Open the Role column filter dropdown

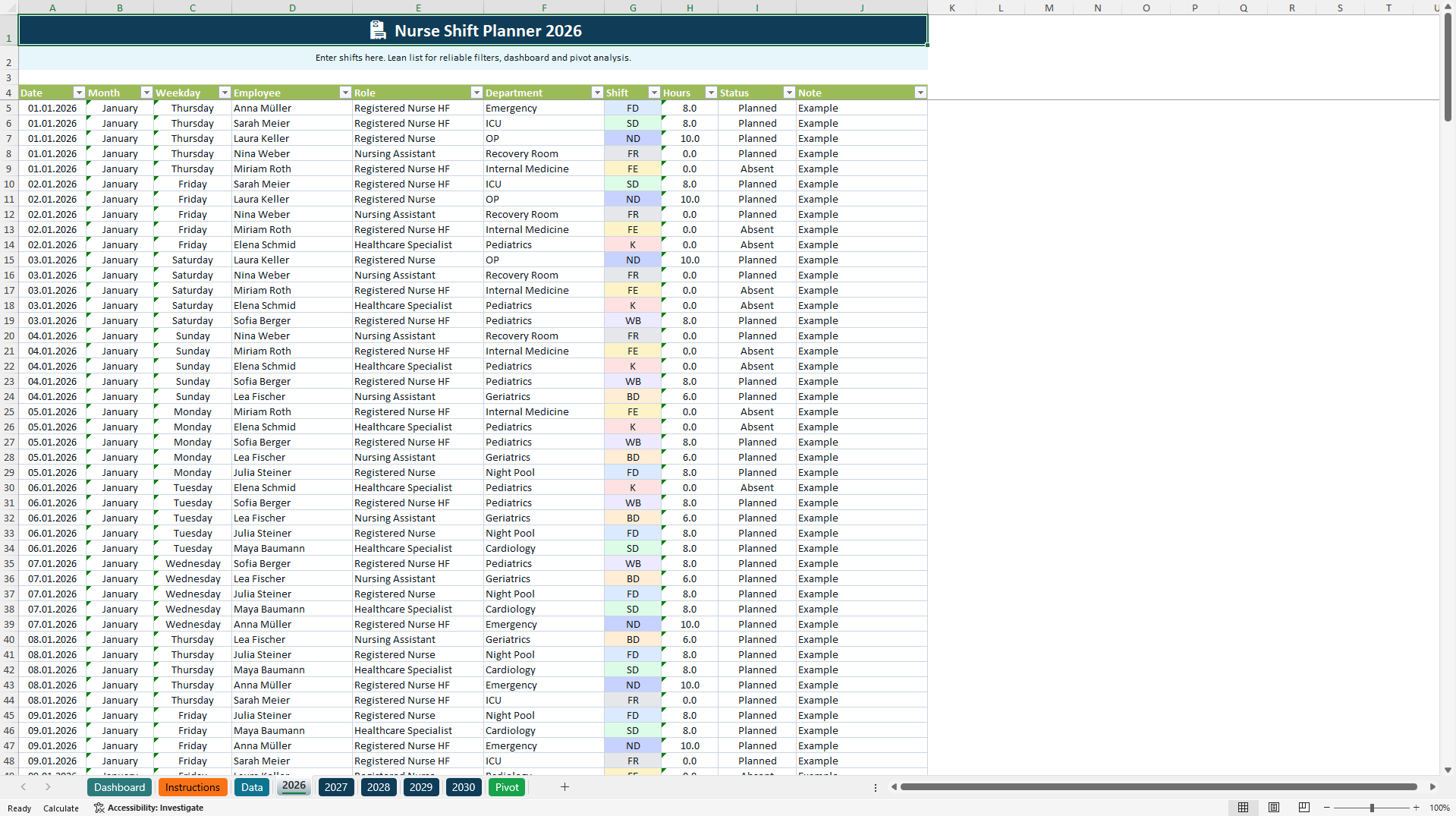[x=476, y=93]
